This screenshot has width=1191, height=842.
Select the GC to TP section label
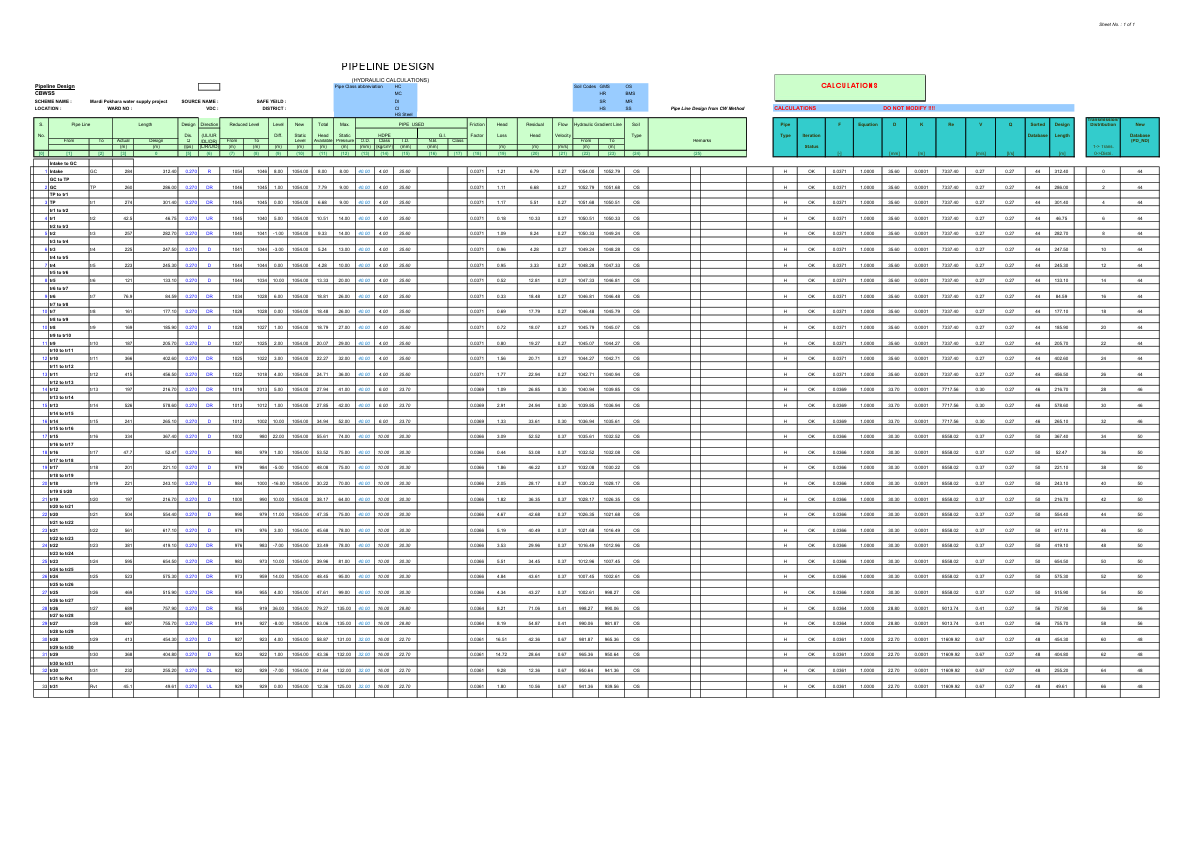pyautogui.click(x=59, y=179)
